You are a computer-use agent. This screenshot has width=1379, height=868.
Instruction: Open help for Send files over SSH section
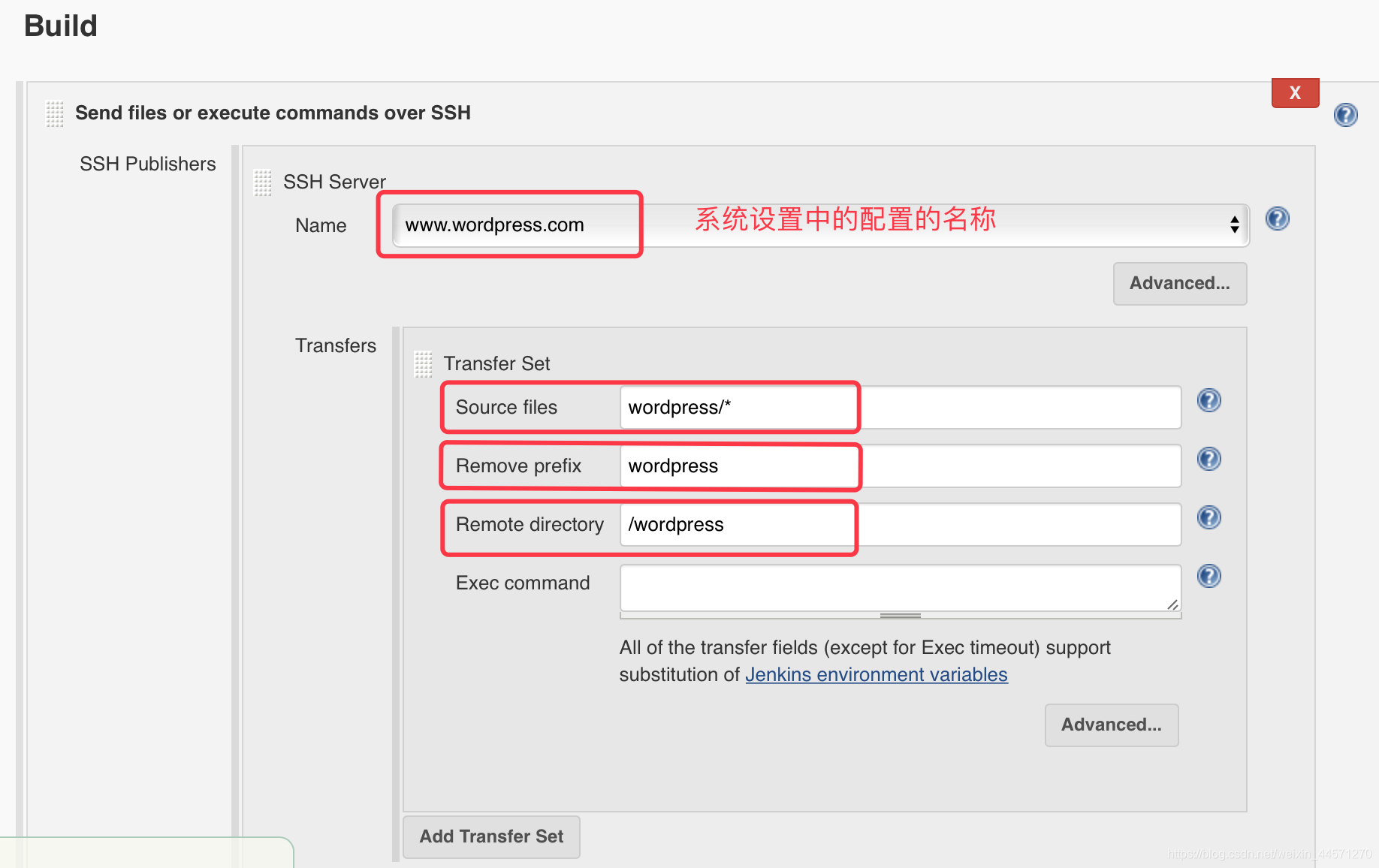1345,115
